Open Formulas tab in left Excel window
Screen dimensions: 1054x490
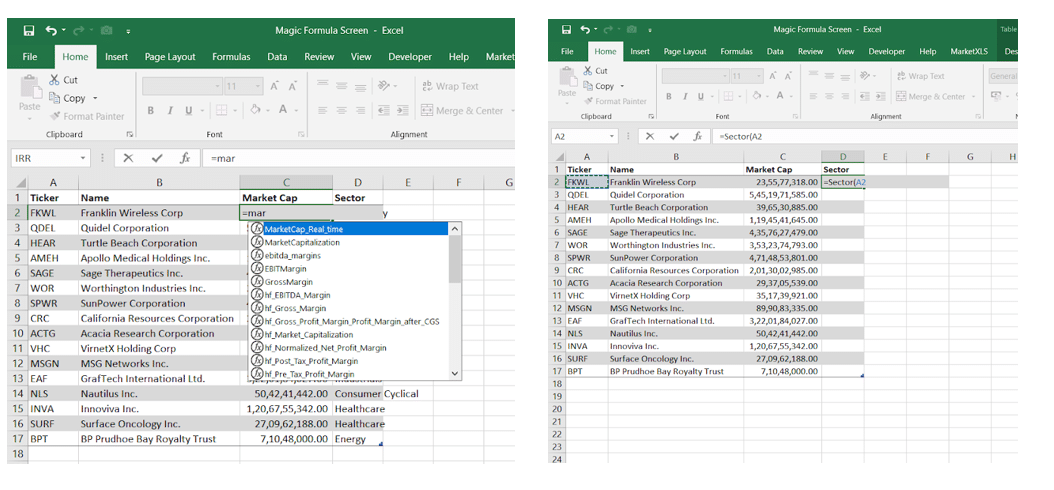point(231,57)
